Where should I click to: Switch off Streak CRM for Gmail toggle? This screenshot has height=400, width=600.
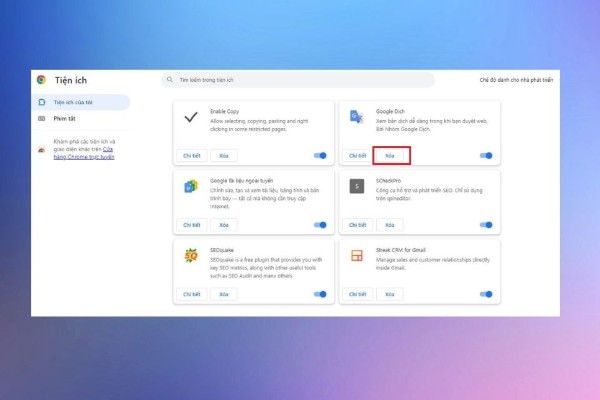(x=486, y=294)
